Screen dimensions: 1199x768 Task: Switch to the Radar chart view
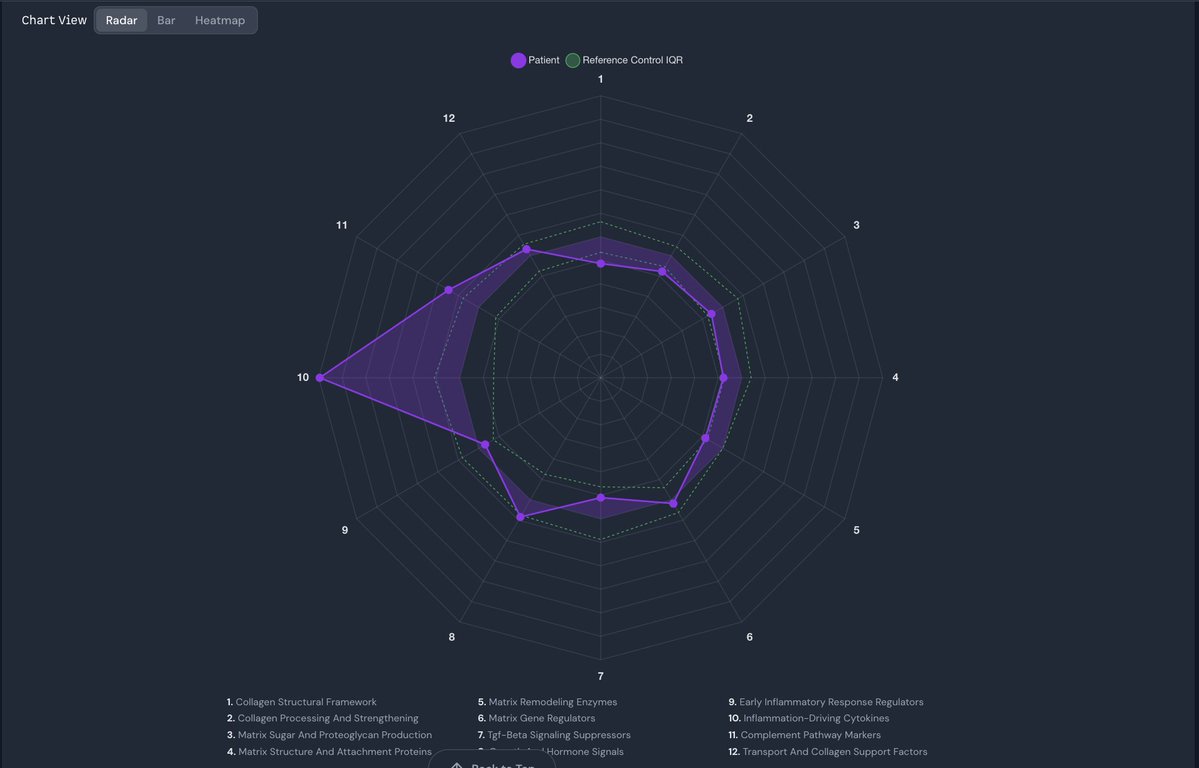point(122,21)
